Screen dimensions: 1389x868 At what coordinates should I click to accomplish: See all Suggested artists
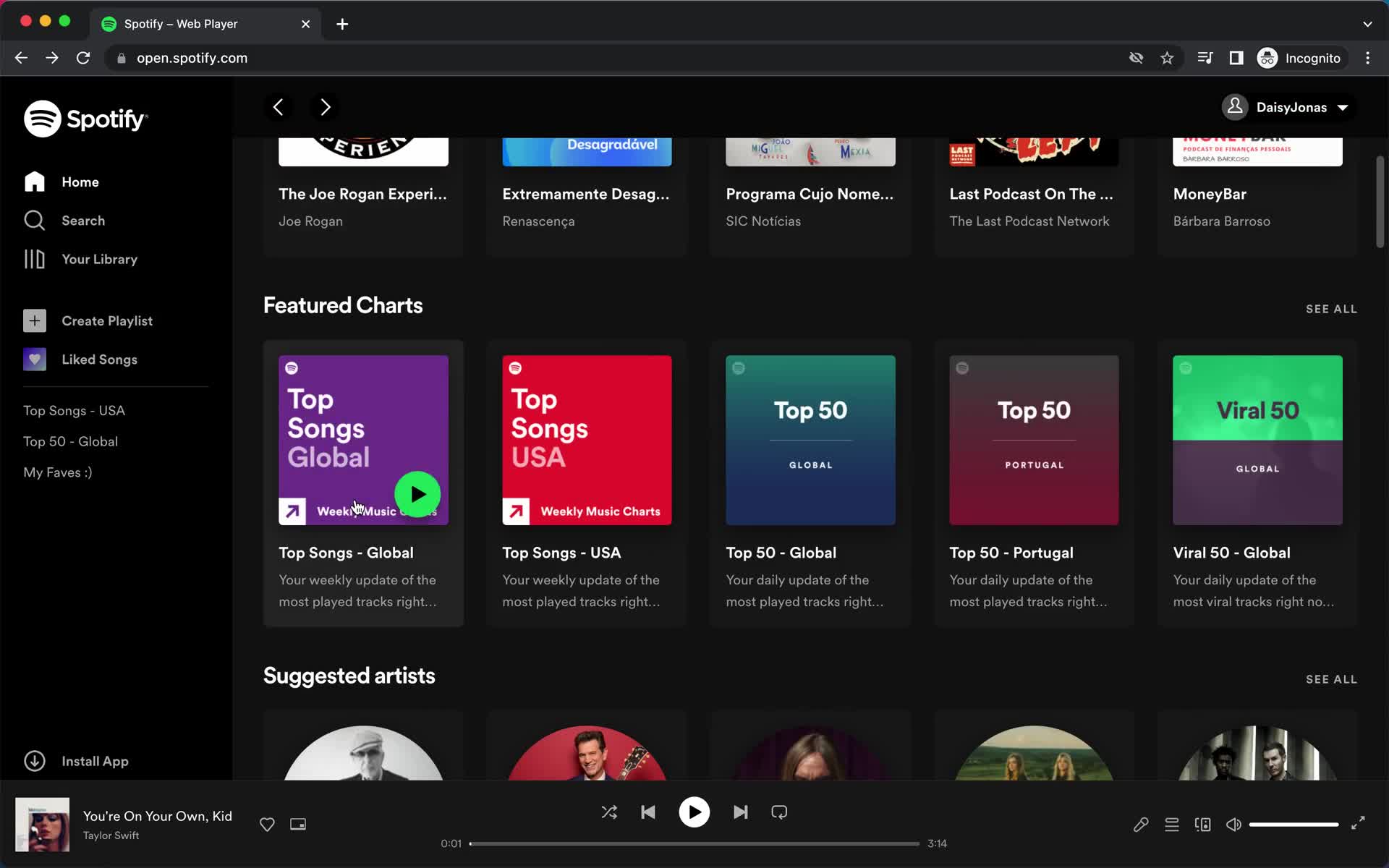(1331, 679)
